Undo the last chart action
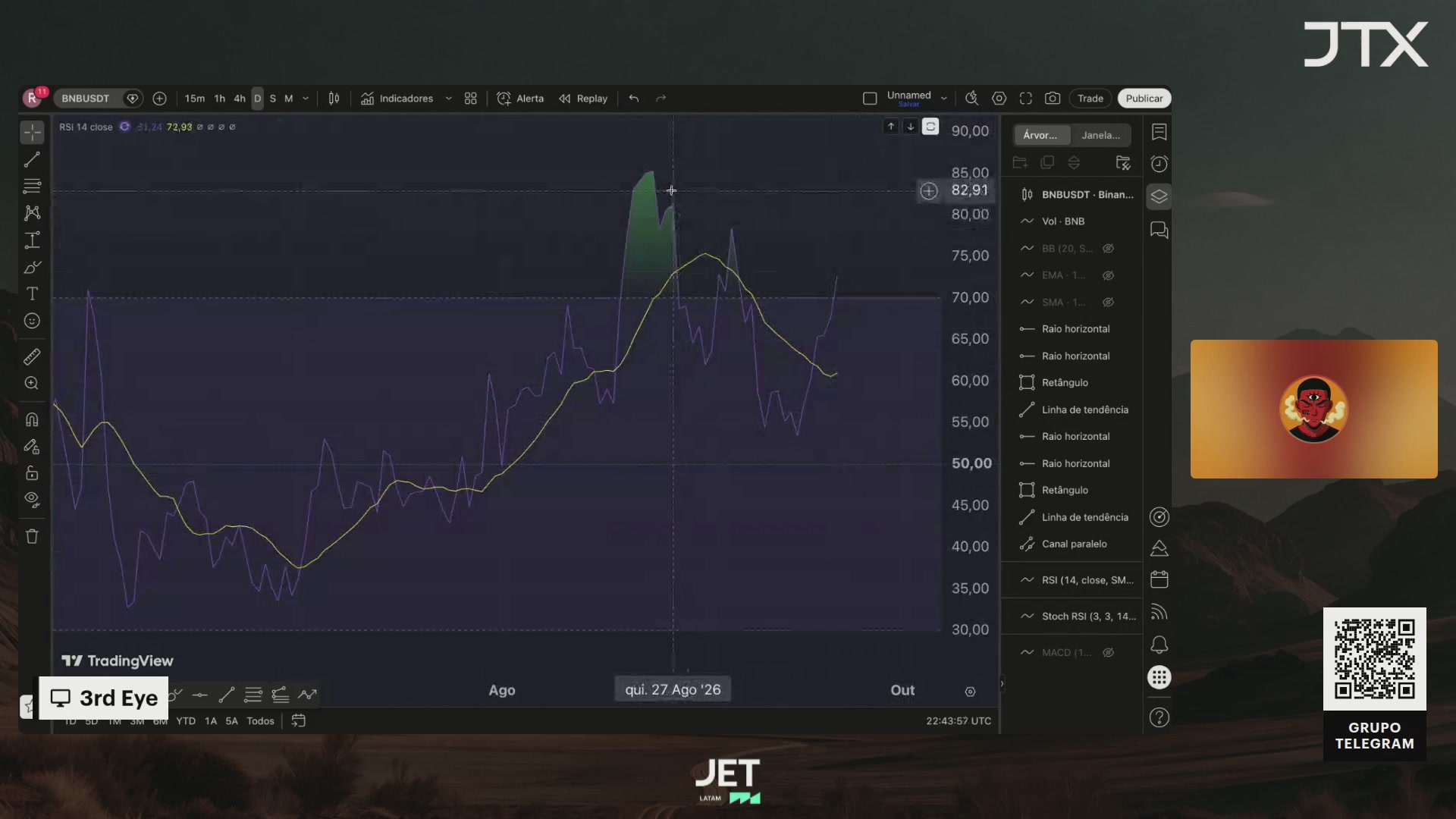Viewport: 1456px width, 819px height. tap(634, 99)
